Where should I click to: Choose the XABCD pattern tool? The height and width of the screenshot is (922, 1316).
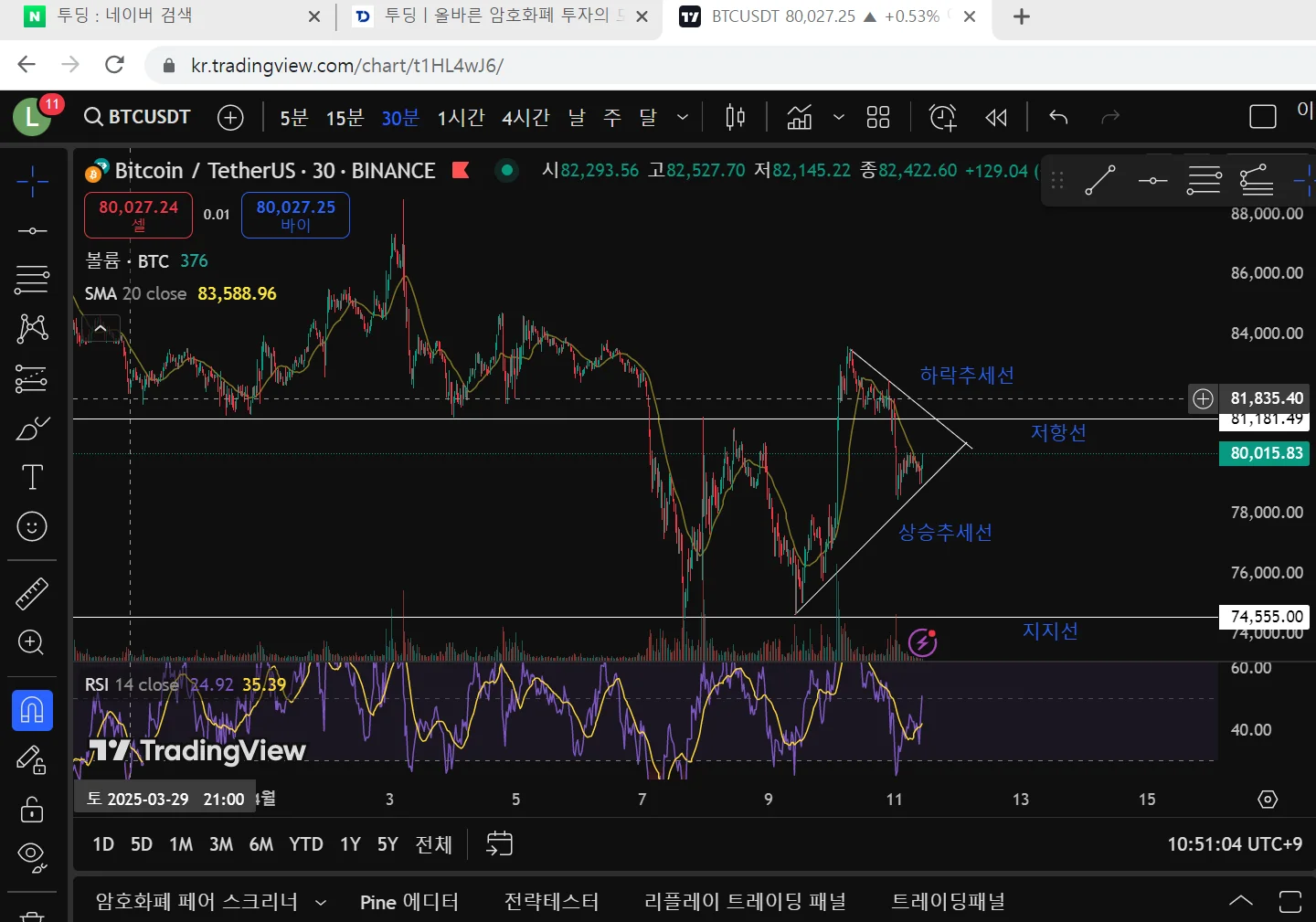point(32,329)
